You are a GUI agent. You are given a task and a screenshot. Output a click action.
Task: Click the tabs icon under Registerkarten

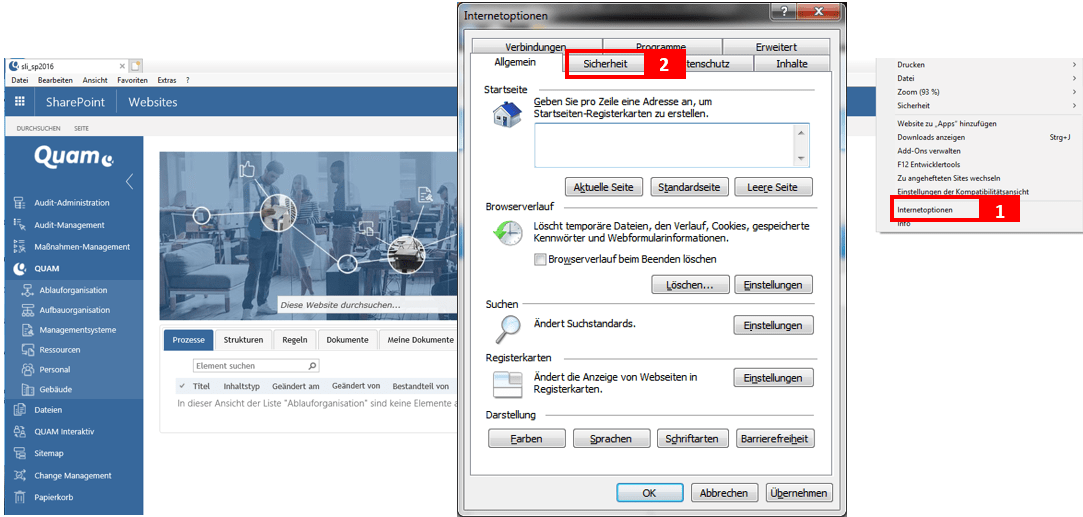pos(507,384)
